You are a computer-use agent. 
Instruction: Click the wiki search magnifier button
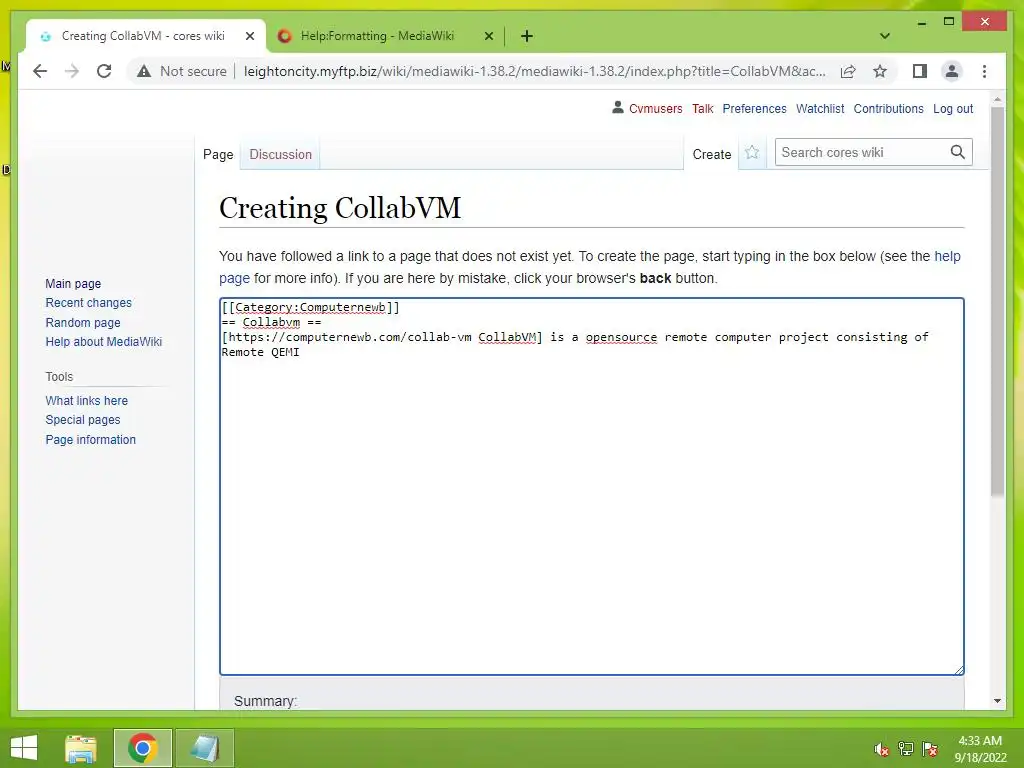[x=957, y=152]
